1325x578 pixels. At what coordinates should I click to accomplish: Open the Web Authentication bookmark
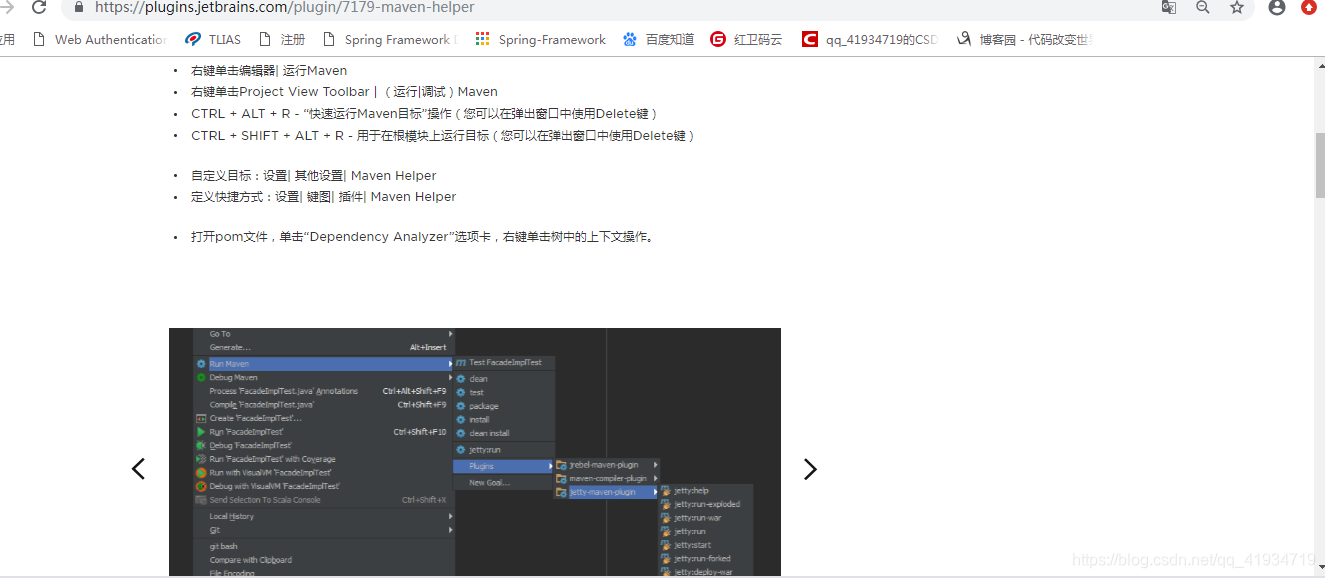point(100,39)
